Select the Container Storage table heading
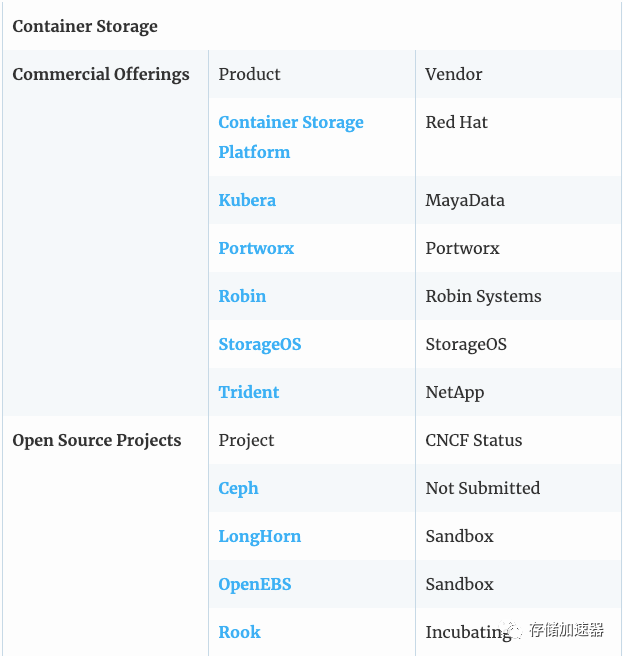Screen dimensions: 623x656 pos(85,26)
